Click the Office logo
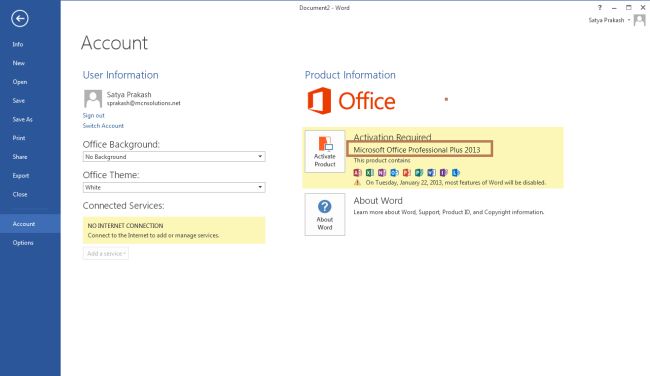 (x=351, y=101)
